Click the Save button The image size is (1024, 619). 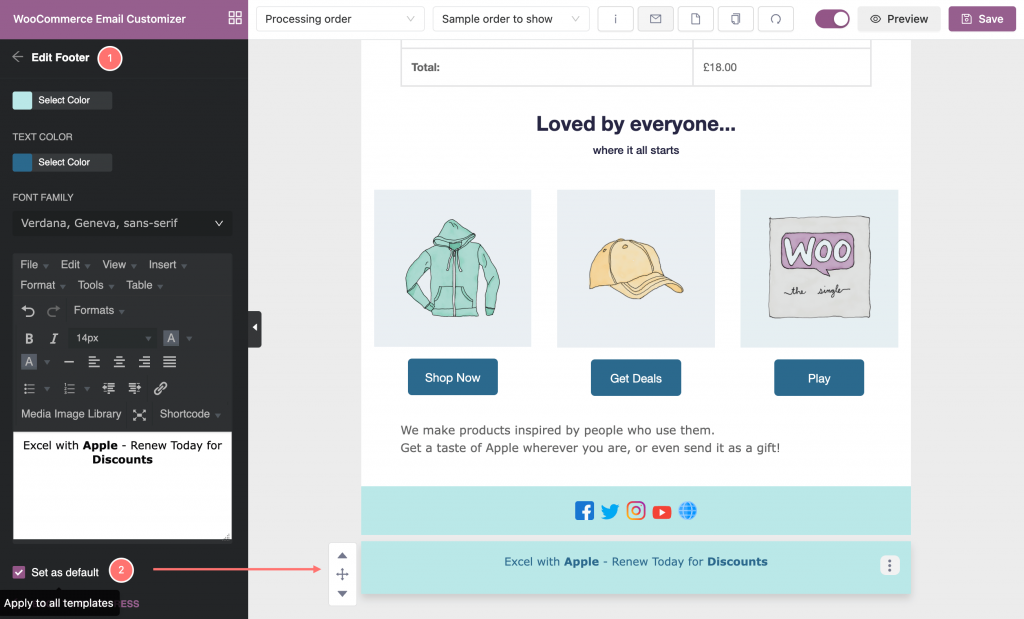coord(982,19)
